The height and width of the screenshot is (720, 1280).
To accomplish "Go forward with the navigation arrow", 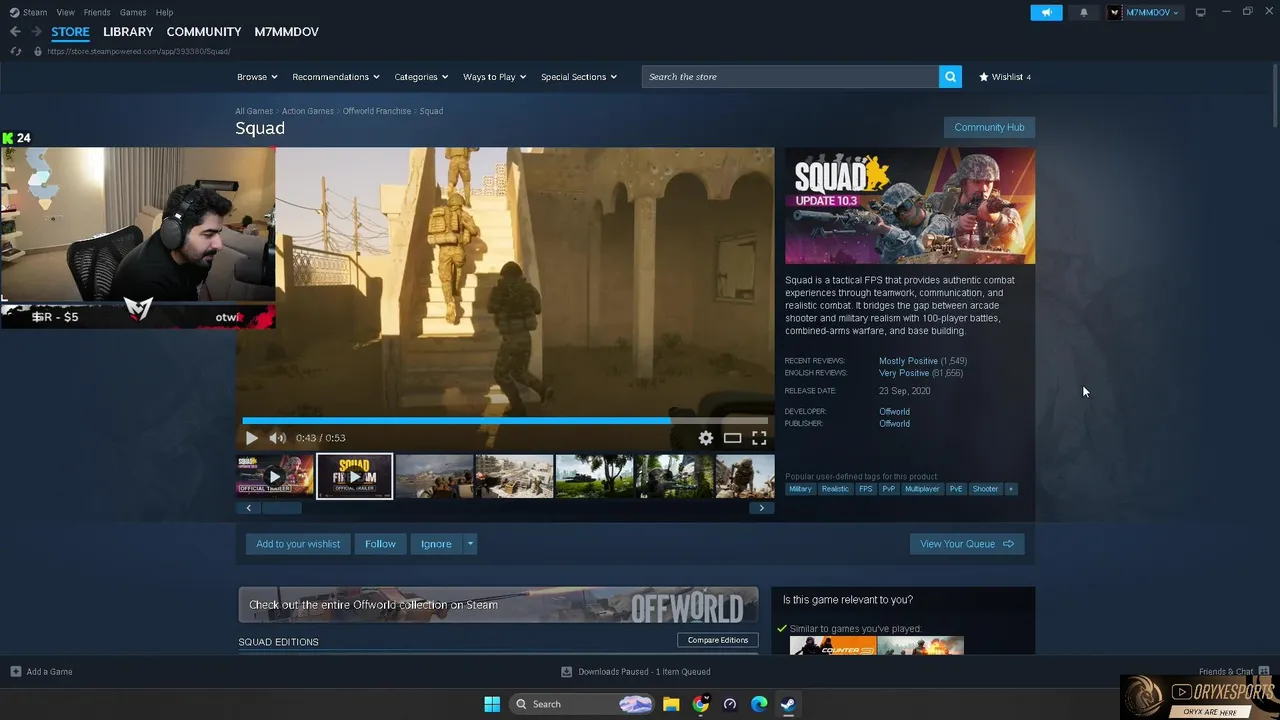I will point(37,32).
